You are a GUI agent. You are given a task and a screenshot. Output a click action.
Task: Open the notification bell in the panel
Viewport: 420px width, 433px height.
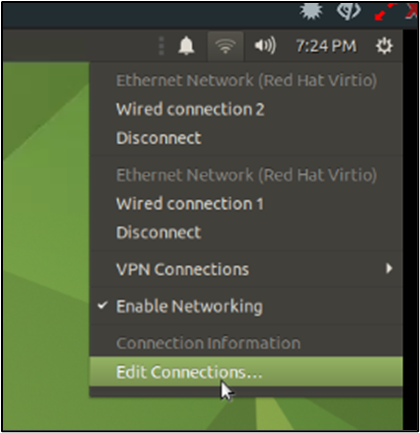coord(186,46)
